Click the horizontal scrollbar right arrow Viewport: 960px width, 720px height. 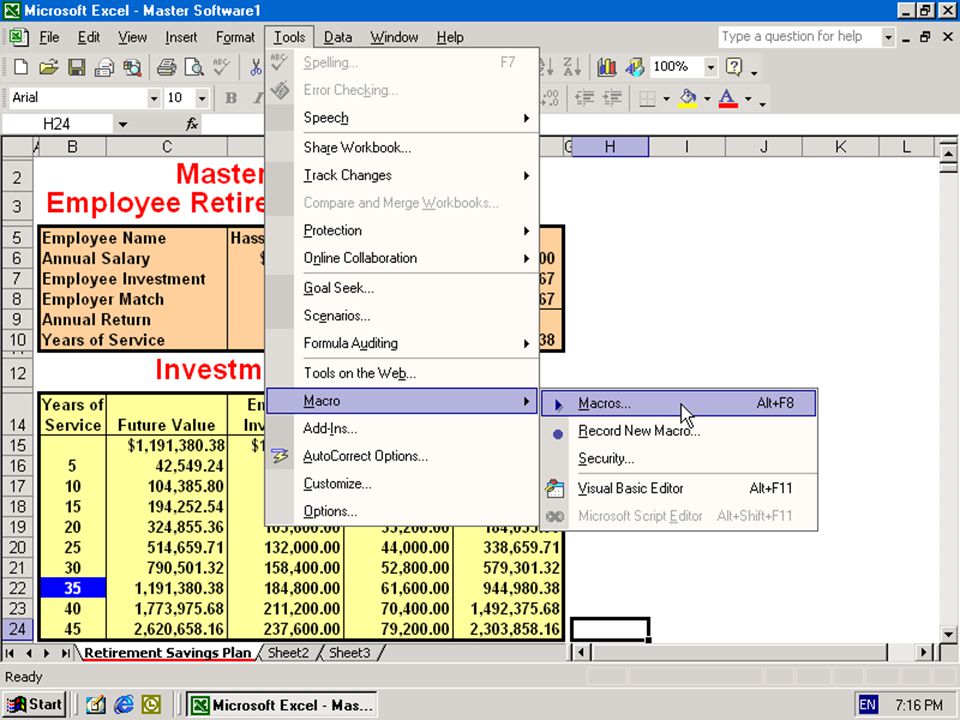924,653
